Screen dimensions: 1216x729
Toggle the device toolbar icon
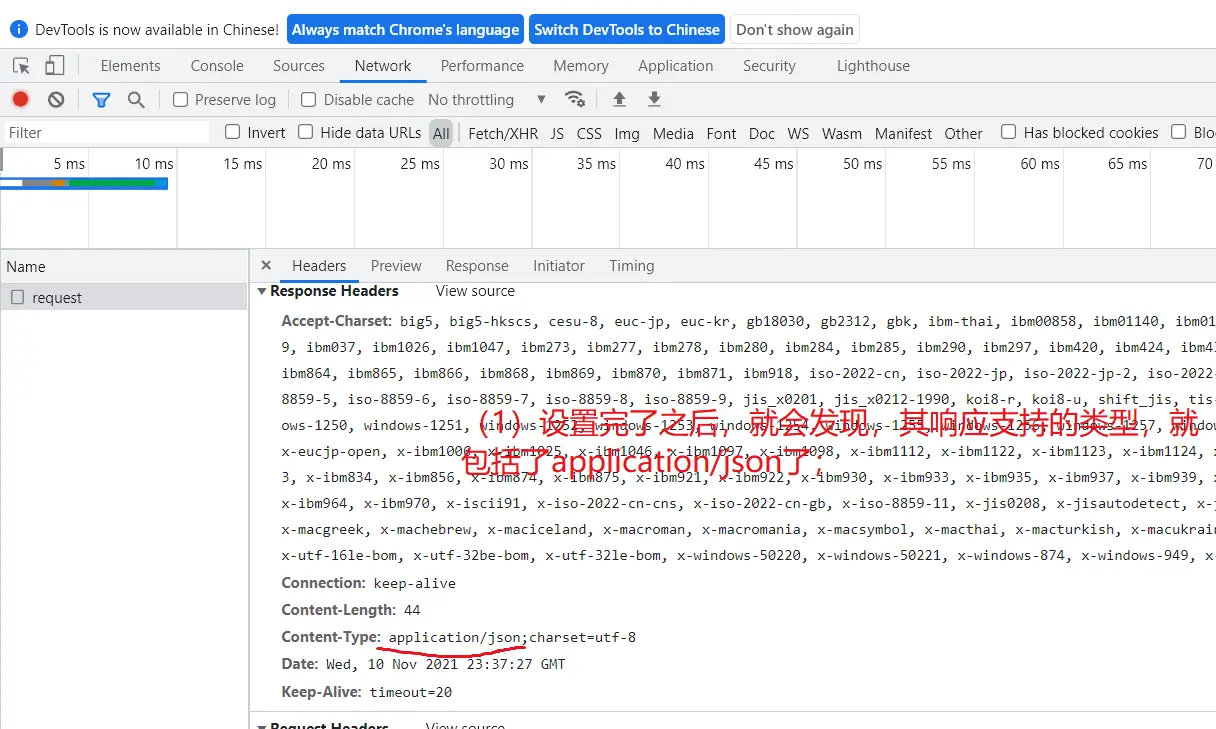(54, 66)
